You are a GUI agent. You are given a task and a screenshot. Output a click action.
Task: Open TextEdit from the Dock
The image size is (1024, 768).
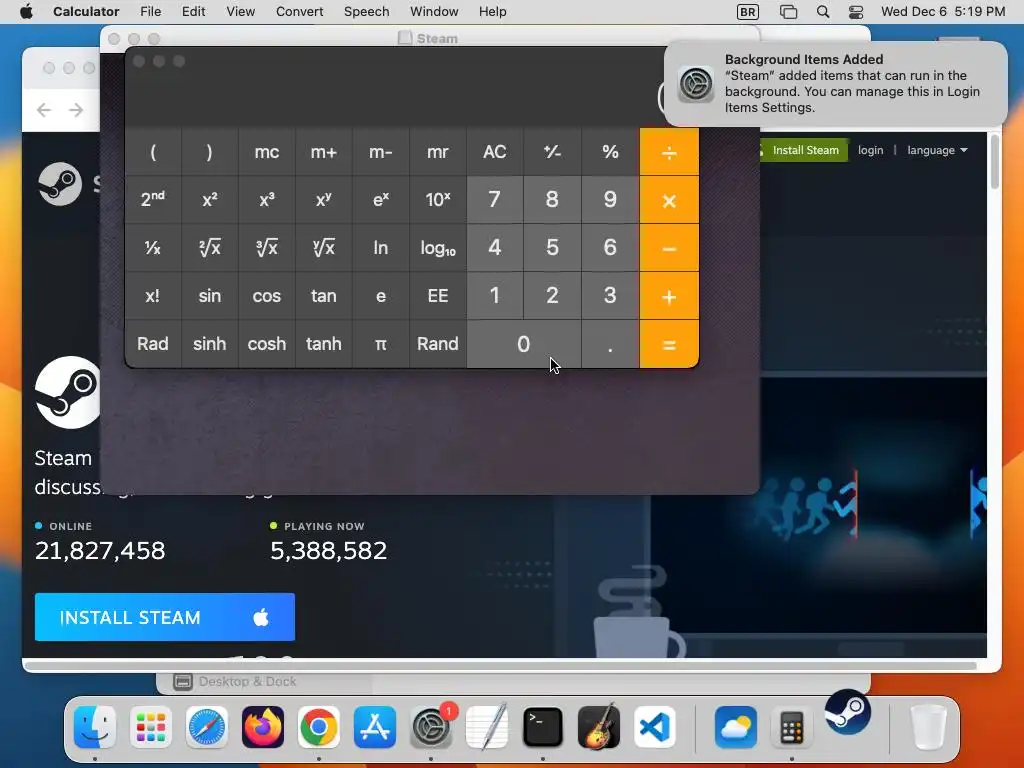point(487,727)
